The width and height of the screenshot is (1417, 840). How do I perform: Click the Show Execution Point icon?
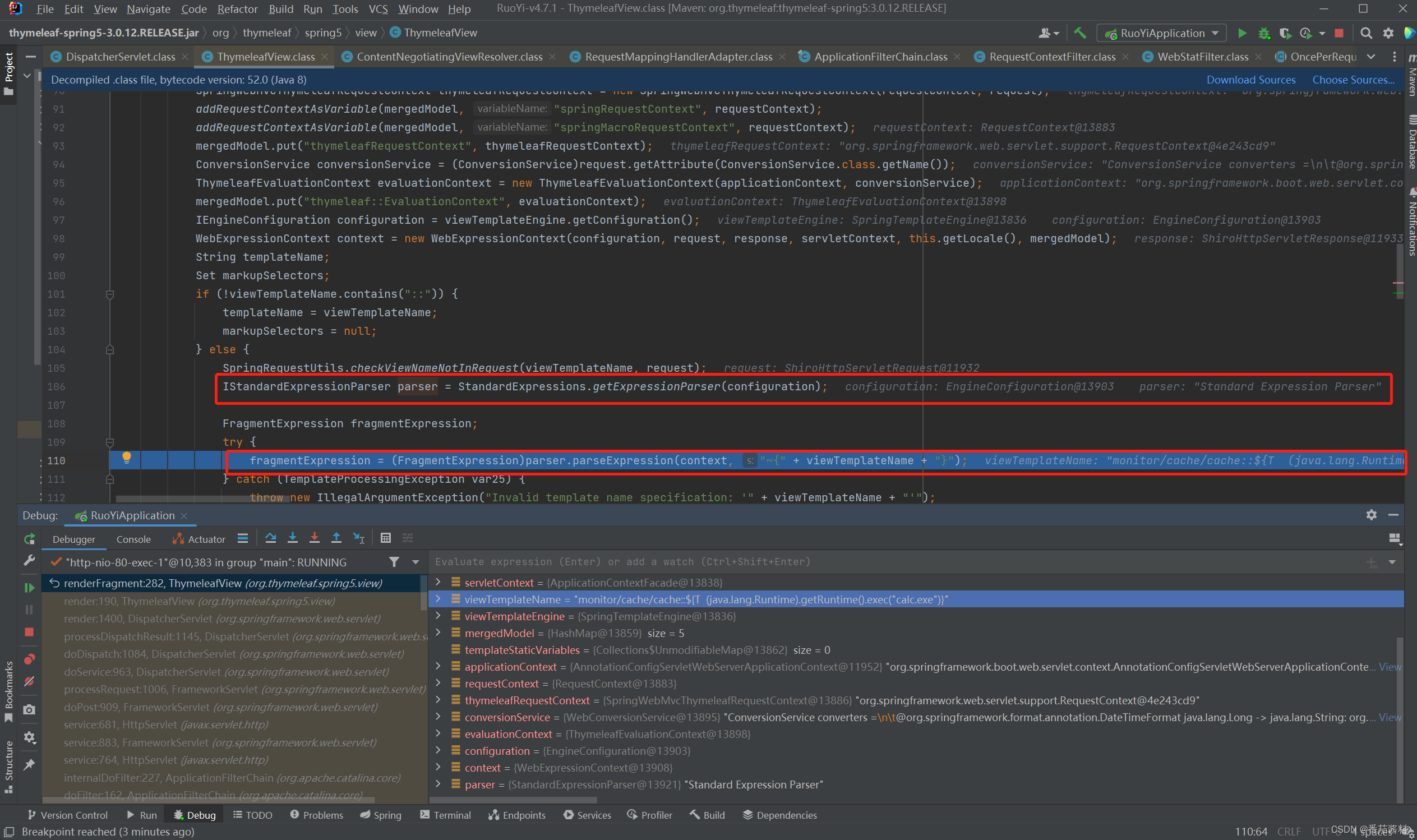243,538
